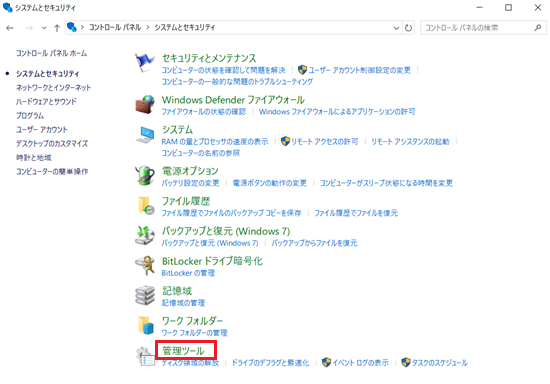Image resolution: width=550 pixels, height=384 pixels.
Task: Click リモート アシスタンスの起動 link
Action: click(410, 141)
